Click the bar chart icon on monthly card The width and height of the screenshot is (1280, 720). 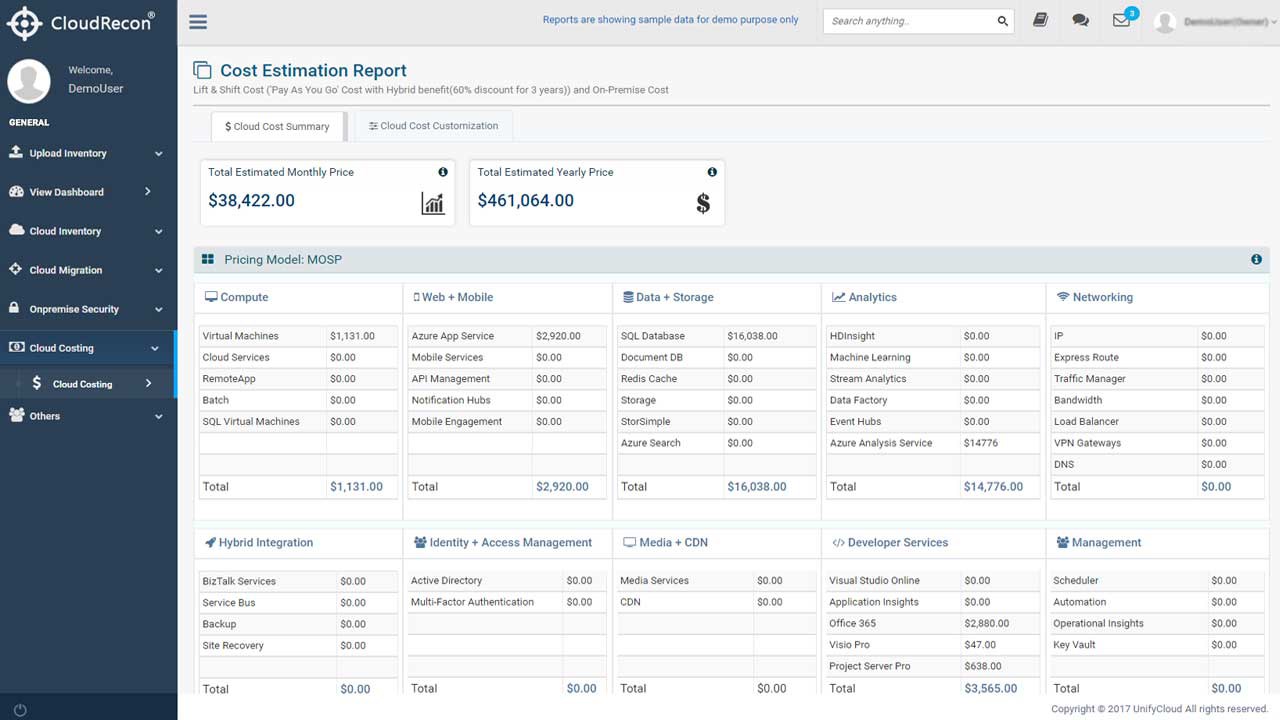(433, 203)
